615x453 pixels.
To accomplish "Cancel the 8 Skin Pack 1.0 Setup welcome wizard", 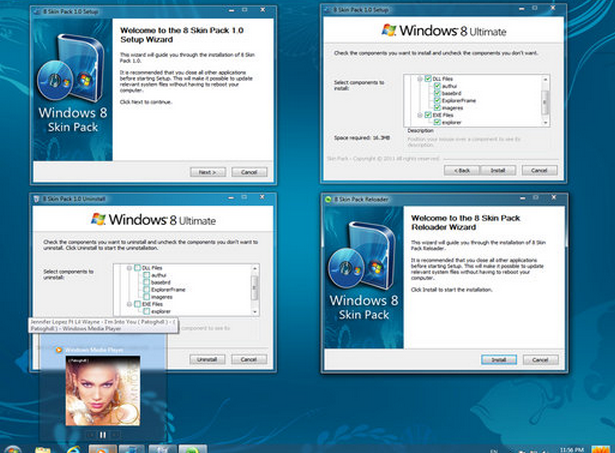I will (249, 172).
